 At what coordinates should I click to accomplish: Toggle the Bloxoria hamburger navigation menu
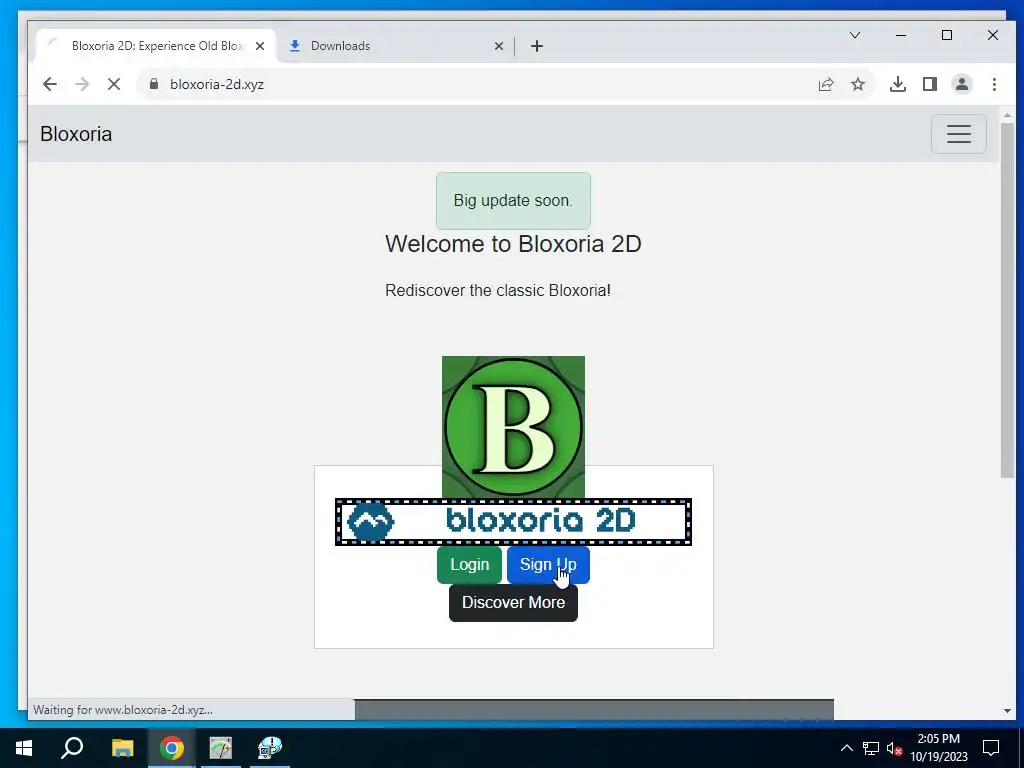click(959, 134)
